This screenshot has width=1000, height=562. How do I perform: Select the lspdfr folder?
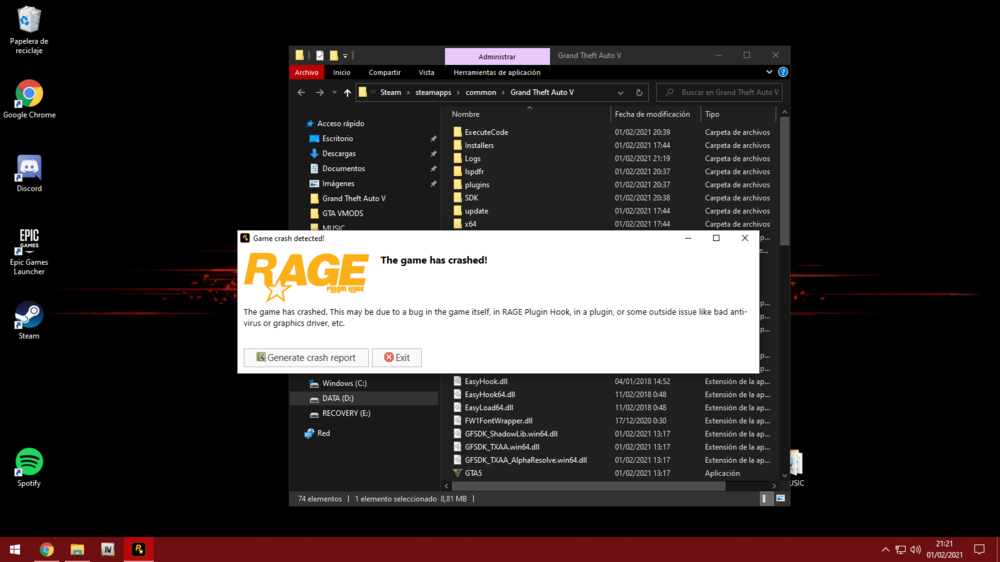(474, 172)
